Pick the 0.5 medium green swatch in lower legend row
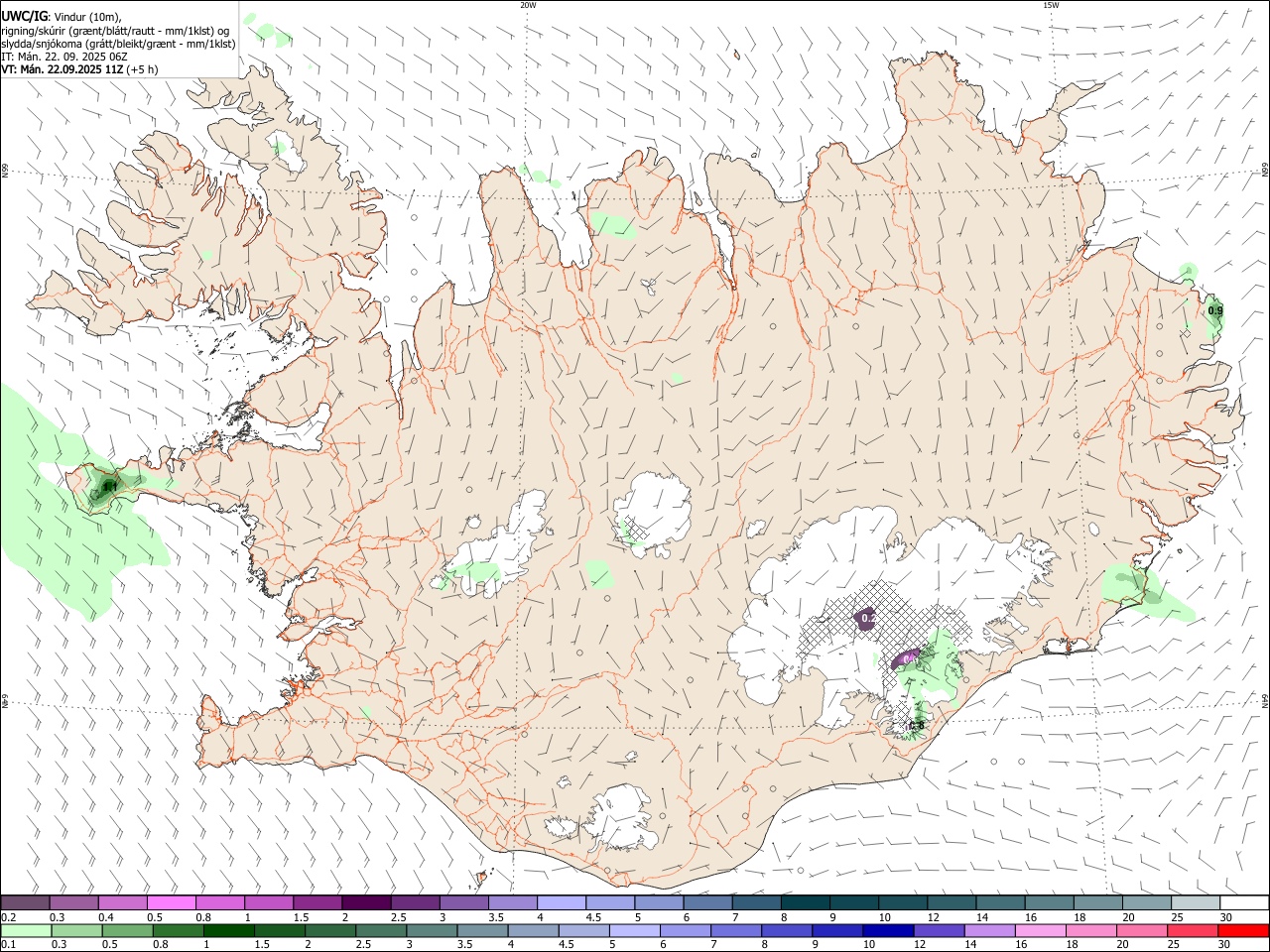Image resolution: width=1270 pixels, height=952 pixels. [127, 930]
